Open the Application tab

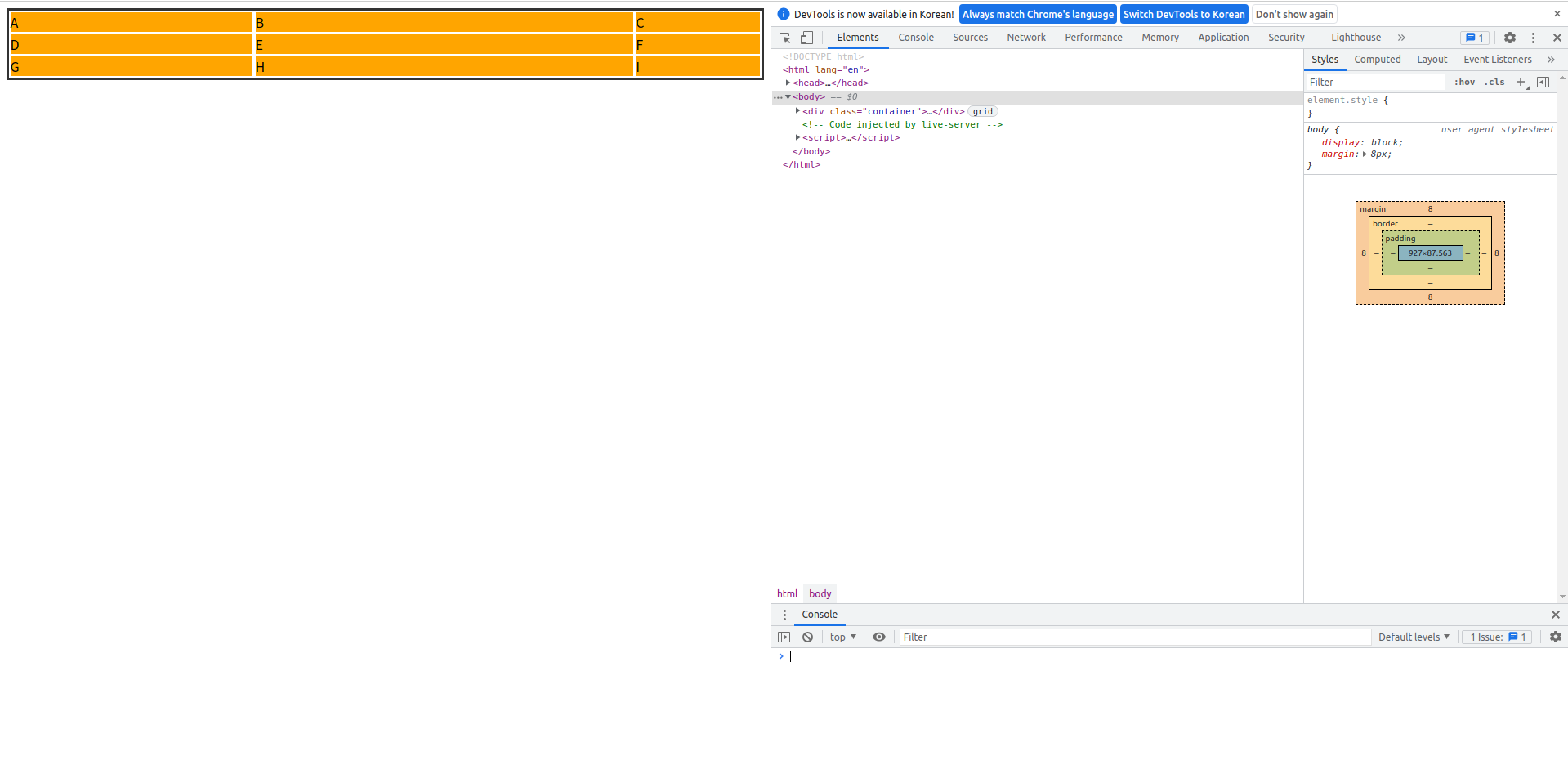pyautogui.click(x=1223, y=38)
